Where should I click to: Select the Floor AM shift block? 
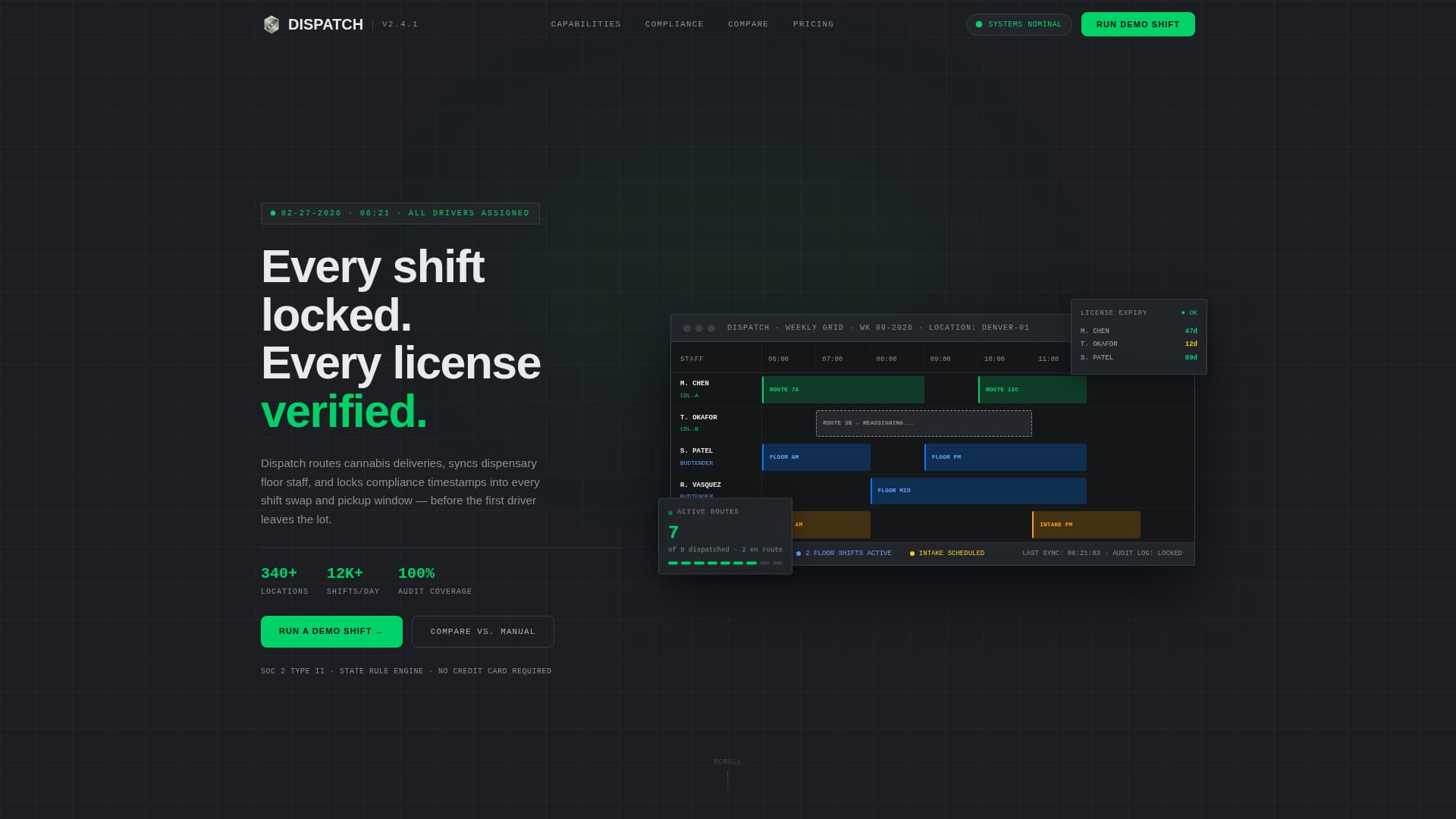point(816,457)
